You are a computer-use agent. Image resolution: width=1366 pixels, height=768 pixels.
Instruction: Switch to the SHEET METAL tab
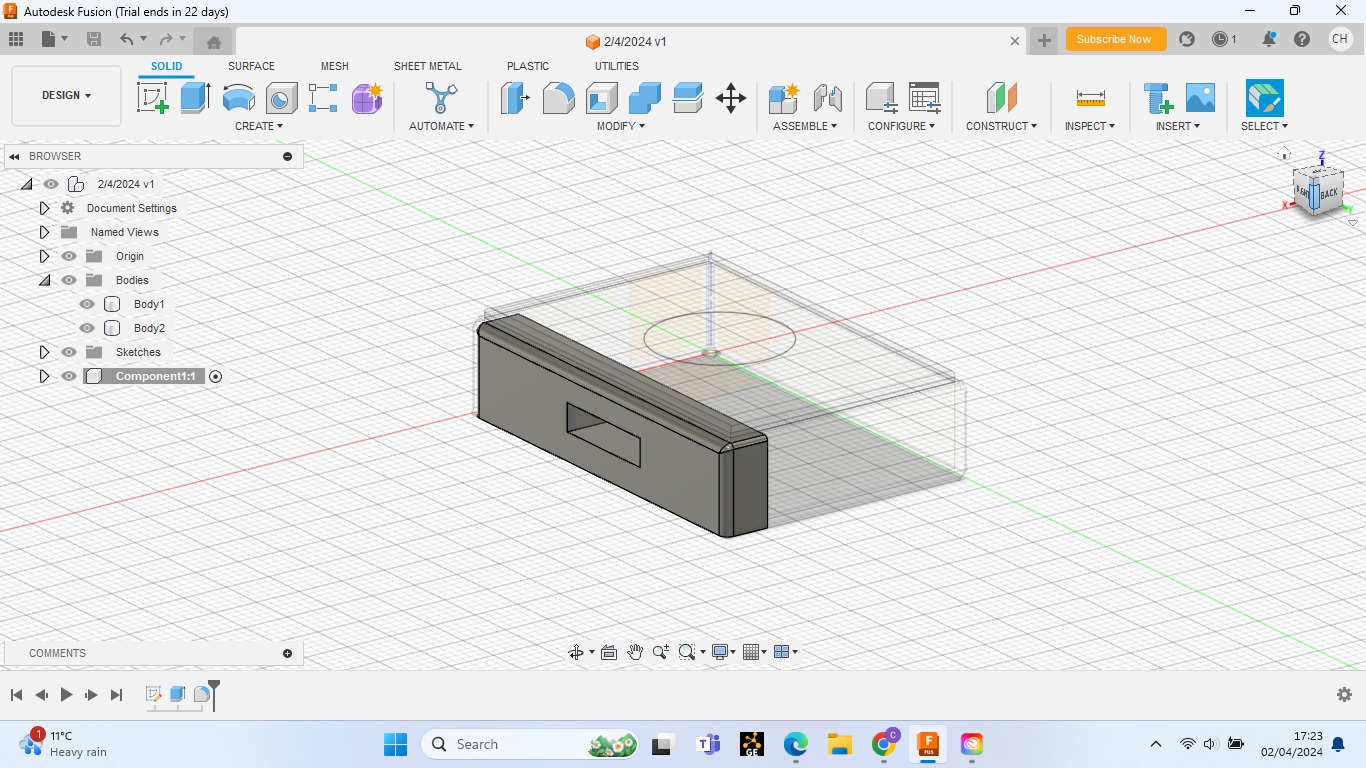pyautogui.click(x=428, y=66)
